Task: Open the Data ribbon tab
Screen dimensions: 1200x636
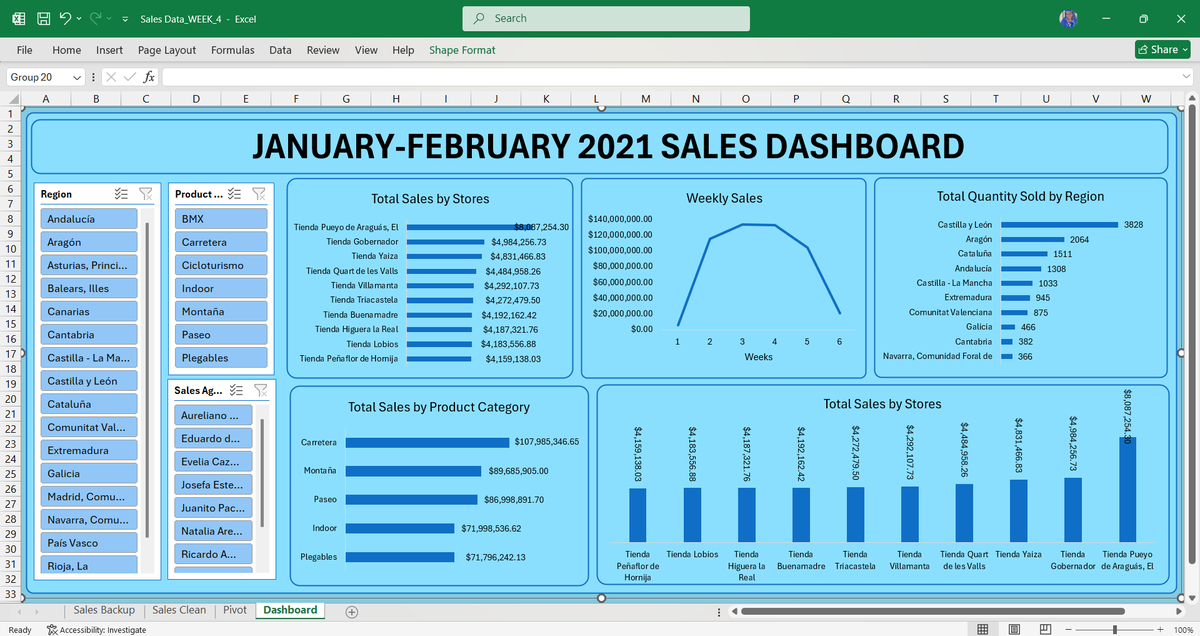Action: (x=280, y=50)
